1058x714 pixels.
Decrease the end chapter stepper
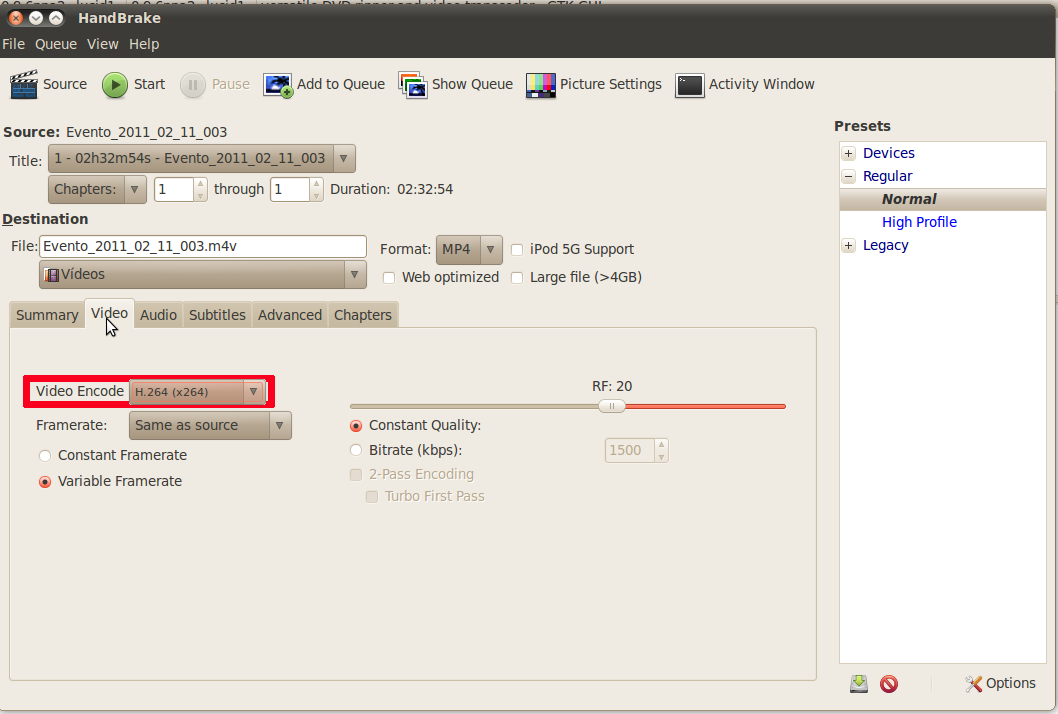click(x=316, y=196)
